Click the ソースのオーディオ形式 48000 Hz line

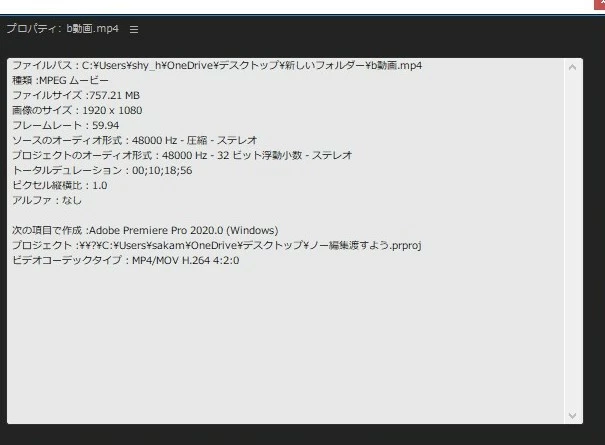(135, 140)
